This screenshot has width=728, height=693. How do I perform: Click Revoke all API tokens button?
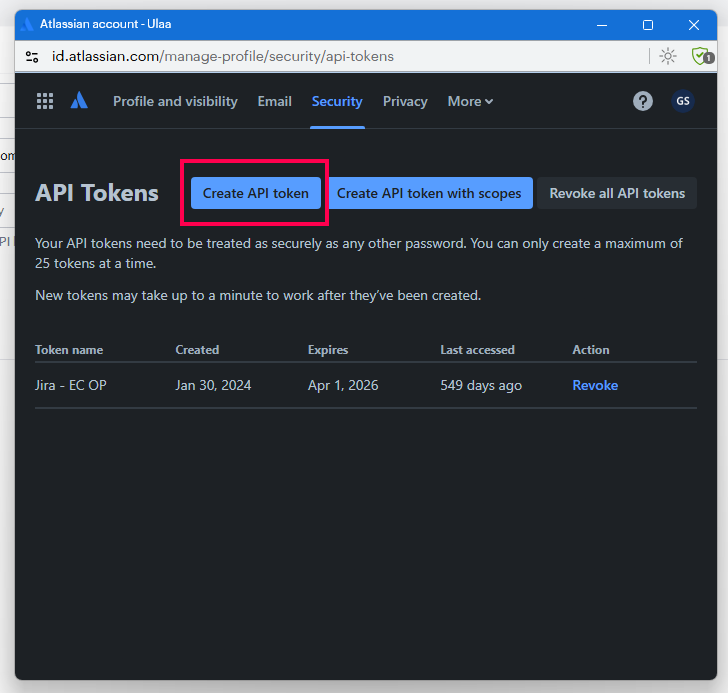tap(617, 193)
